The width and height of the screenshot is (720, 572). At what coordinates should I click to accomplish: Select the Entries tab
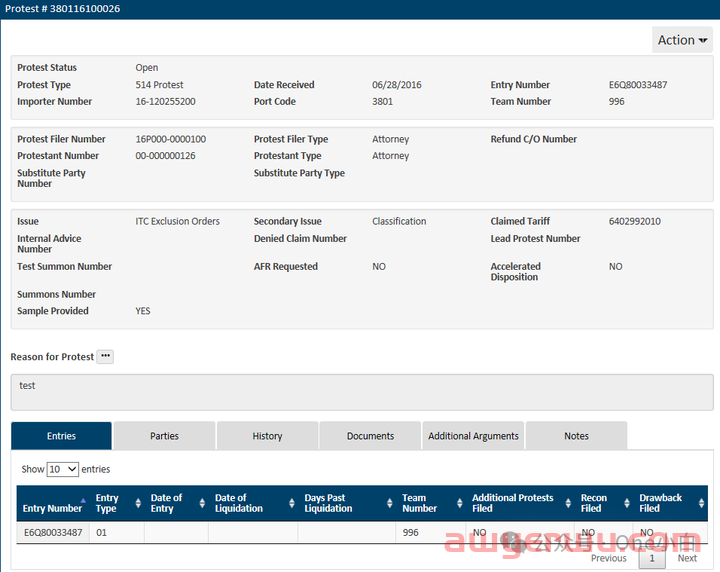click(x=61, y=436)
